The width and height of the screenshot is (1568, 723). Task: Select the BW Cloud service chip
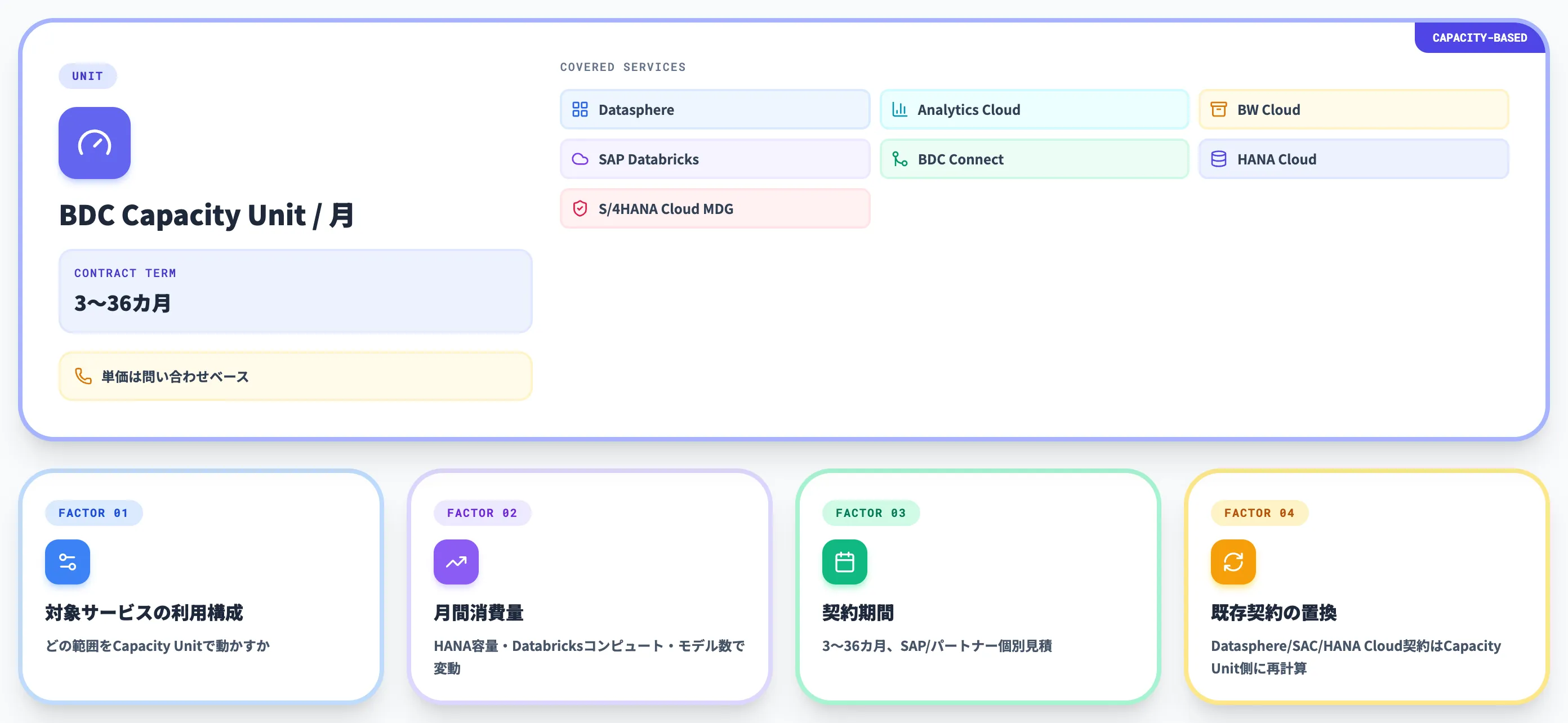pyautogui.click(x=1353, y=110)
